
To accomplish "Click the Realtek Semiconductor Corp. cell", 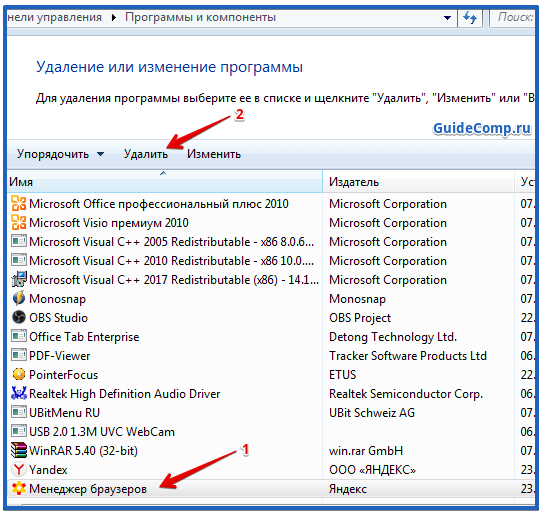I will [x=406, y=394].
